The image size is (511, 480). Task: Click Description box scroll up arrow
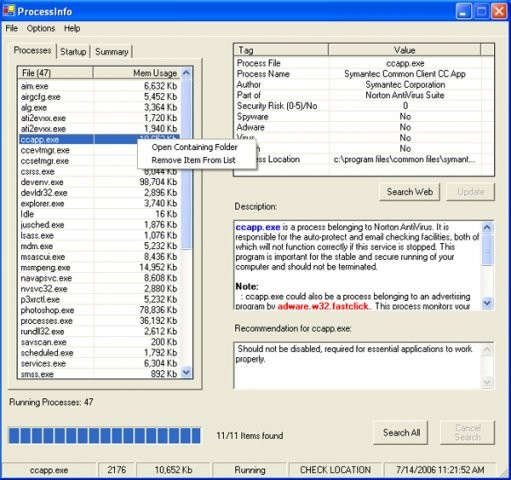487,227
